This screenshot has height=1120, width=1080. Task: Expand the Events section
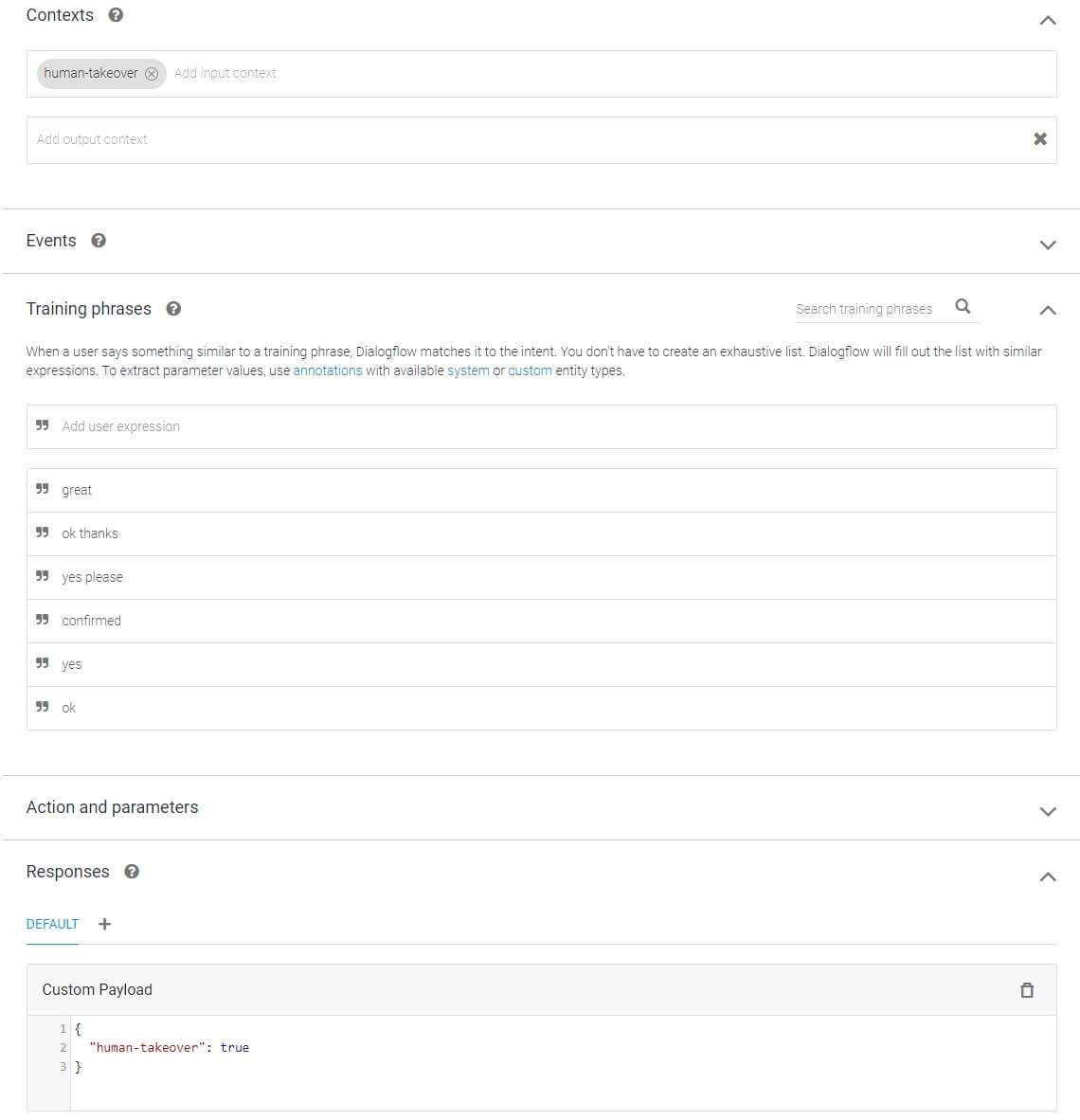coord(1047,244)
